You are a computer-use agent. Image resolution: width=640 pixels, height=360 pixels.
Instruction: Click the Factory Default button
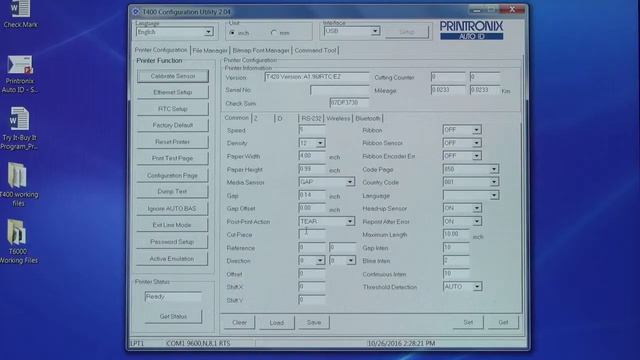[173, 125]
